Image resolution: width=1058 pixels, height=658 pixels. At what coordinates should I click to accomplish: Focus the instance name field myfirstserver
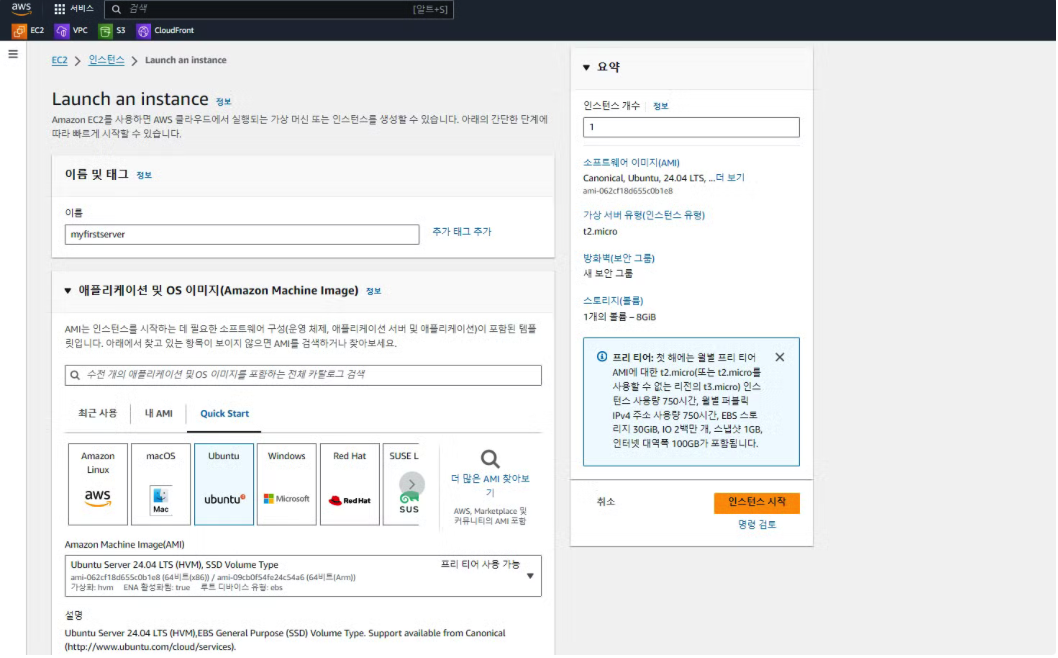(242, 234)
